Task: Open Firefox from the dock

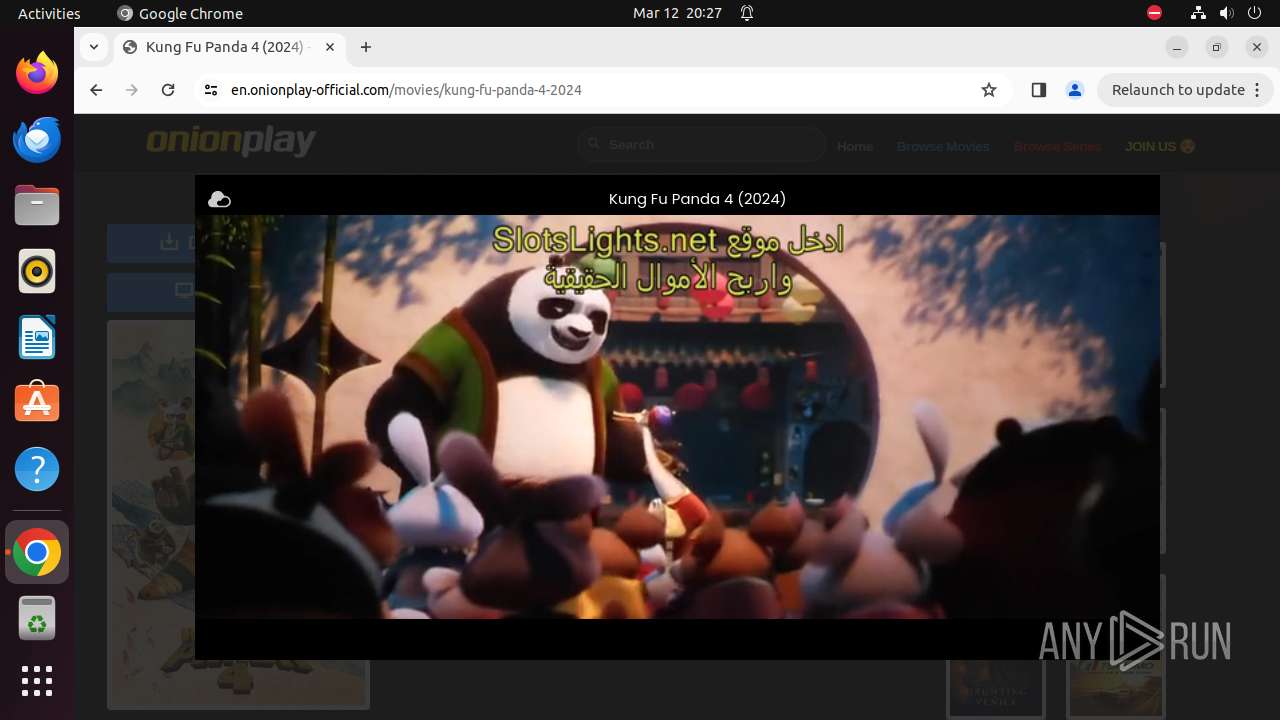Action: point(37,73)
